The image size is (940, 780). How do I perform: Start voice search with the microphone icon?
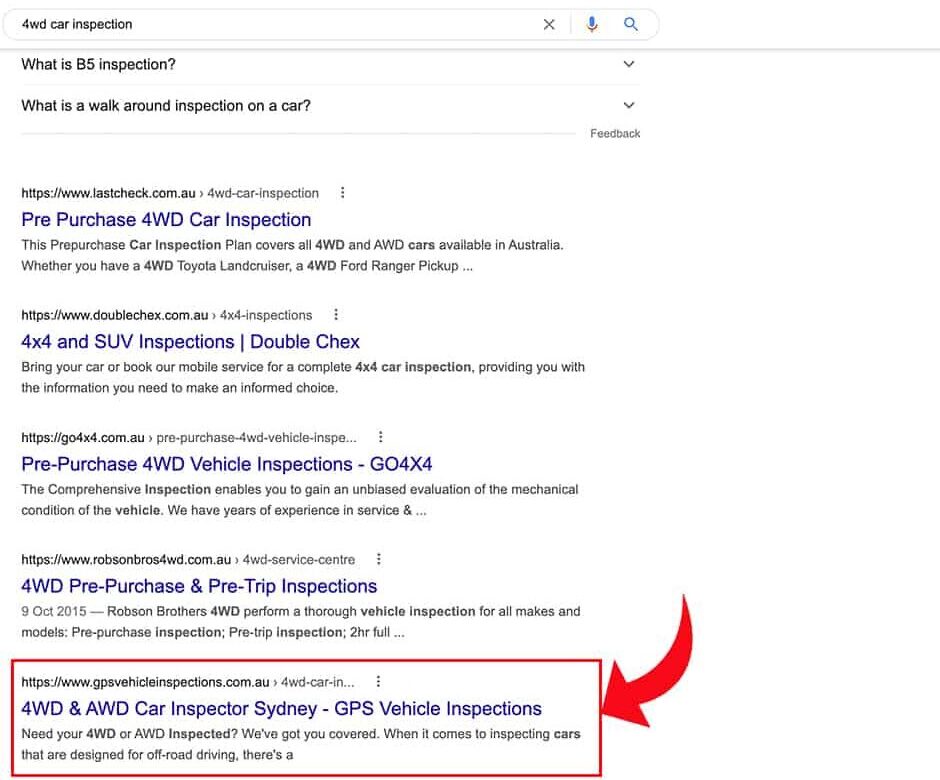point(592,24)
